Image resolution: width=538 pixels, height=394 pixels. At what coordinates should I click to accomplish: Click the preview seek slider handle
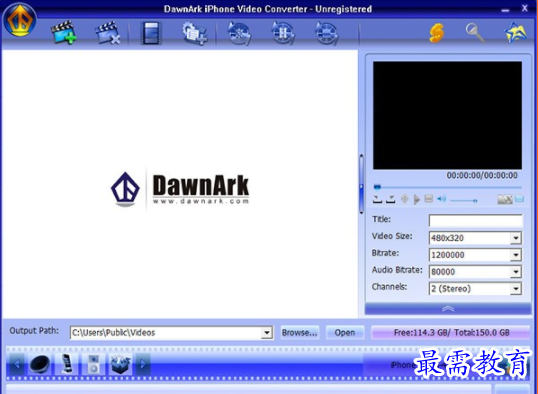377,187
